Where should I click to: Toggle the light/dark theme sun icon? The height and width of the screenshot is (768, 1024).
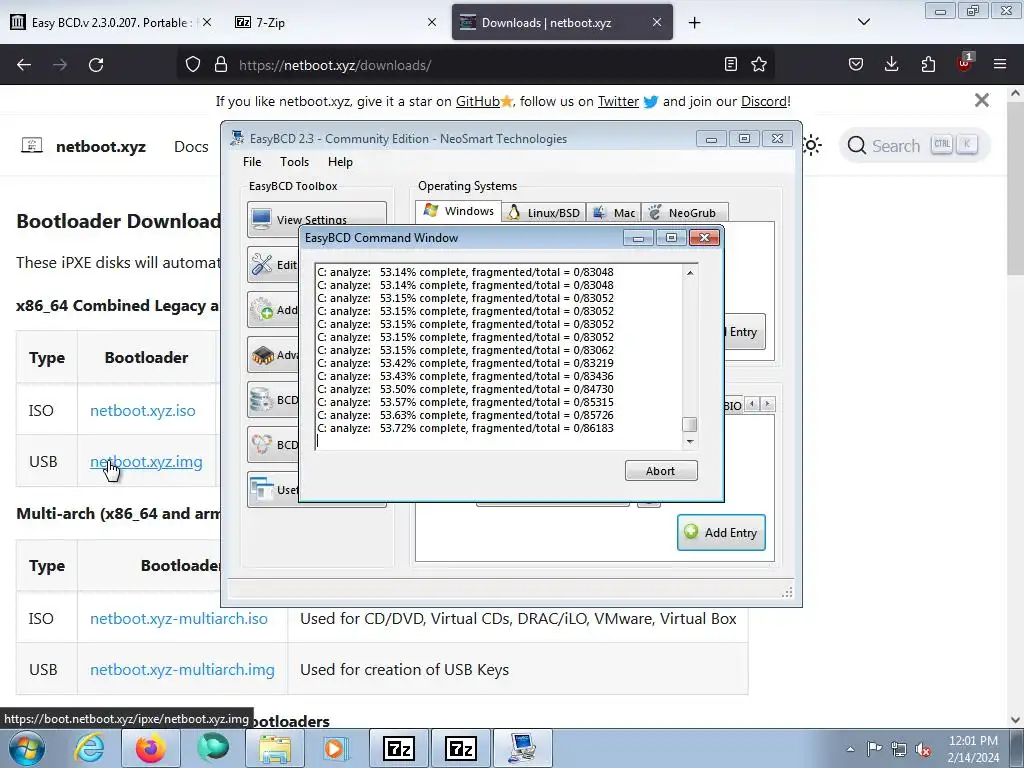[812, 145]
